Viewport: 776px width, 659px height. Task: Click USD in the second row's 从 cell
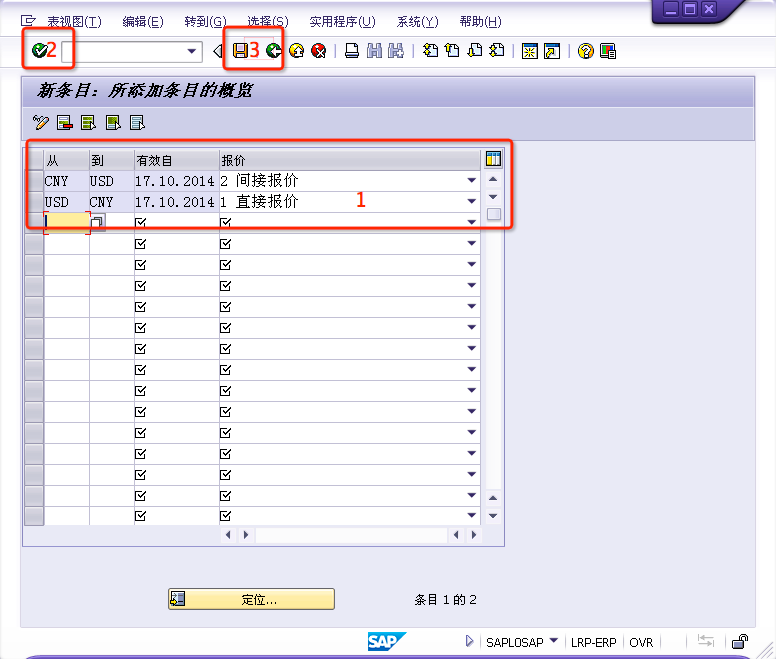pos(56,202)
